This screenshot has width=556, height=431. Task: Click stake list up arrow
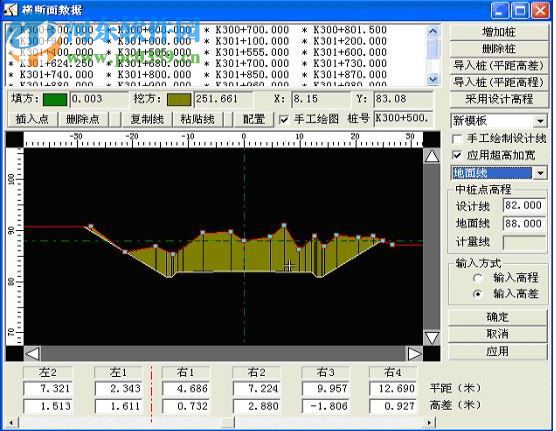pos(433,31)
